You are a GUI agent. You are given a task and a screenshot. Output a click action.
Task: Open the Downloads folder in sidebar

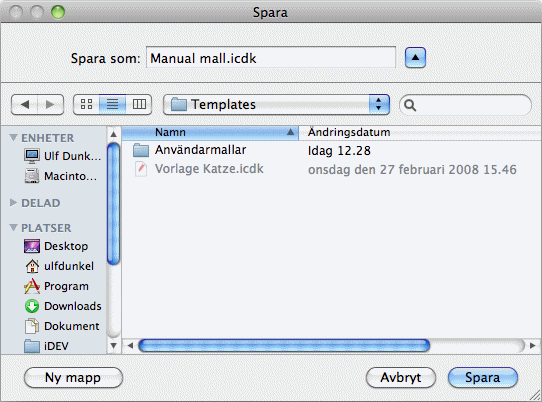coord(63,306)
